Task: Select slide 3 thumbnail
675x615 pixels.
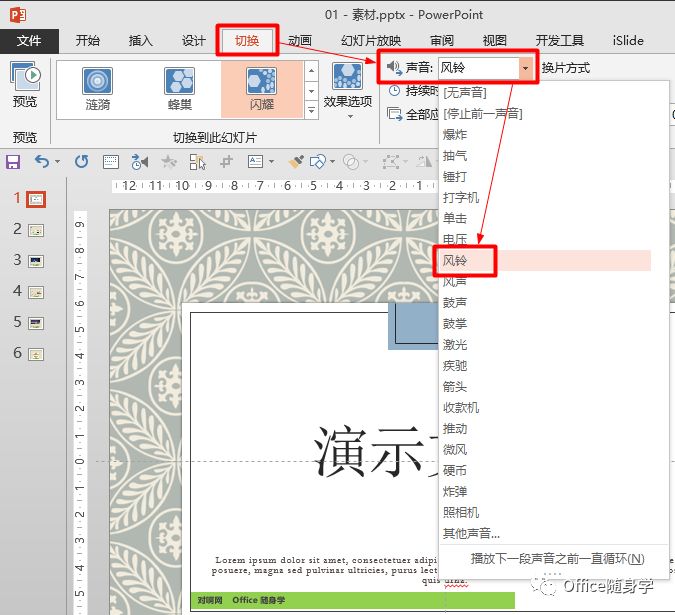Action: [x=36, y=261]
